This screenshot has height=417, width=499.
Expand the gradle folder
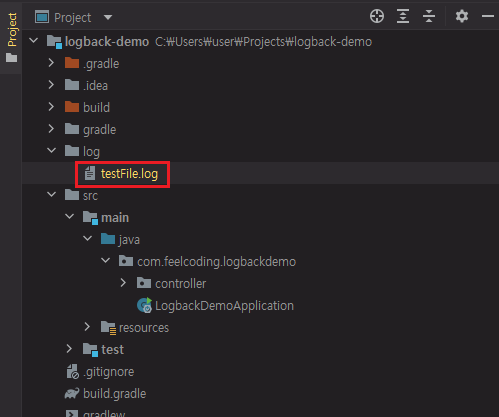click(x=51, y=129)
